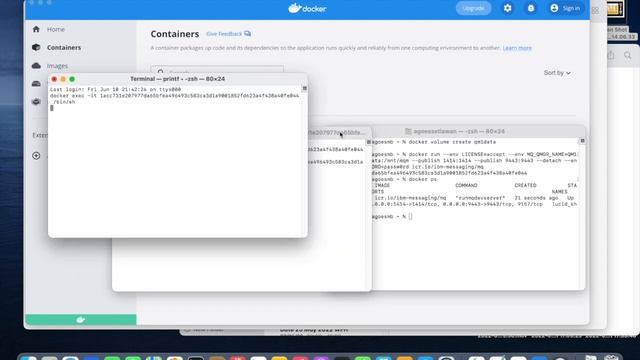Click Sign in at top right
640x360 pixels.
[565, 8]
